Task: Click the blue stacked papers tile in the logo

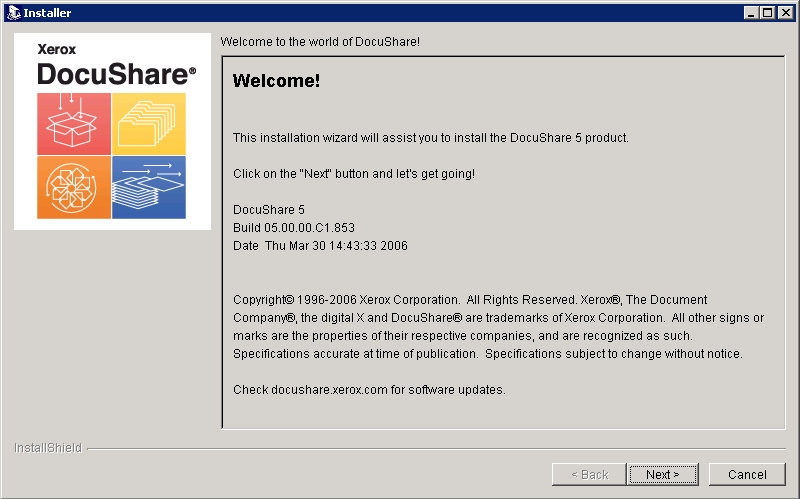Action: tap(149, 187)
